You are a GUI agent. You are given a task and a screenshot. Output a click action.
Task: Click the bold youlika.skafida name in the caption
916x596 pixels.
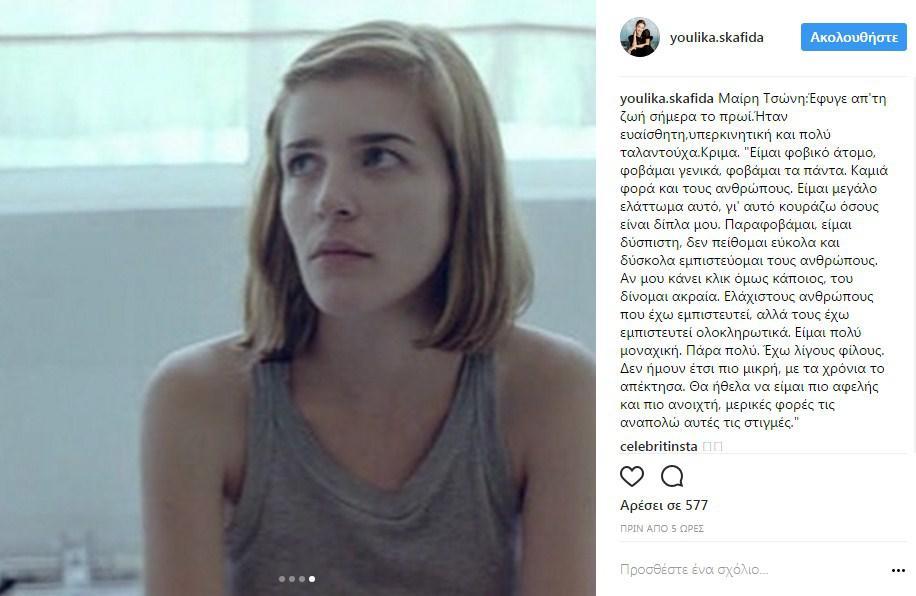[667, 98]
